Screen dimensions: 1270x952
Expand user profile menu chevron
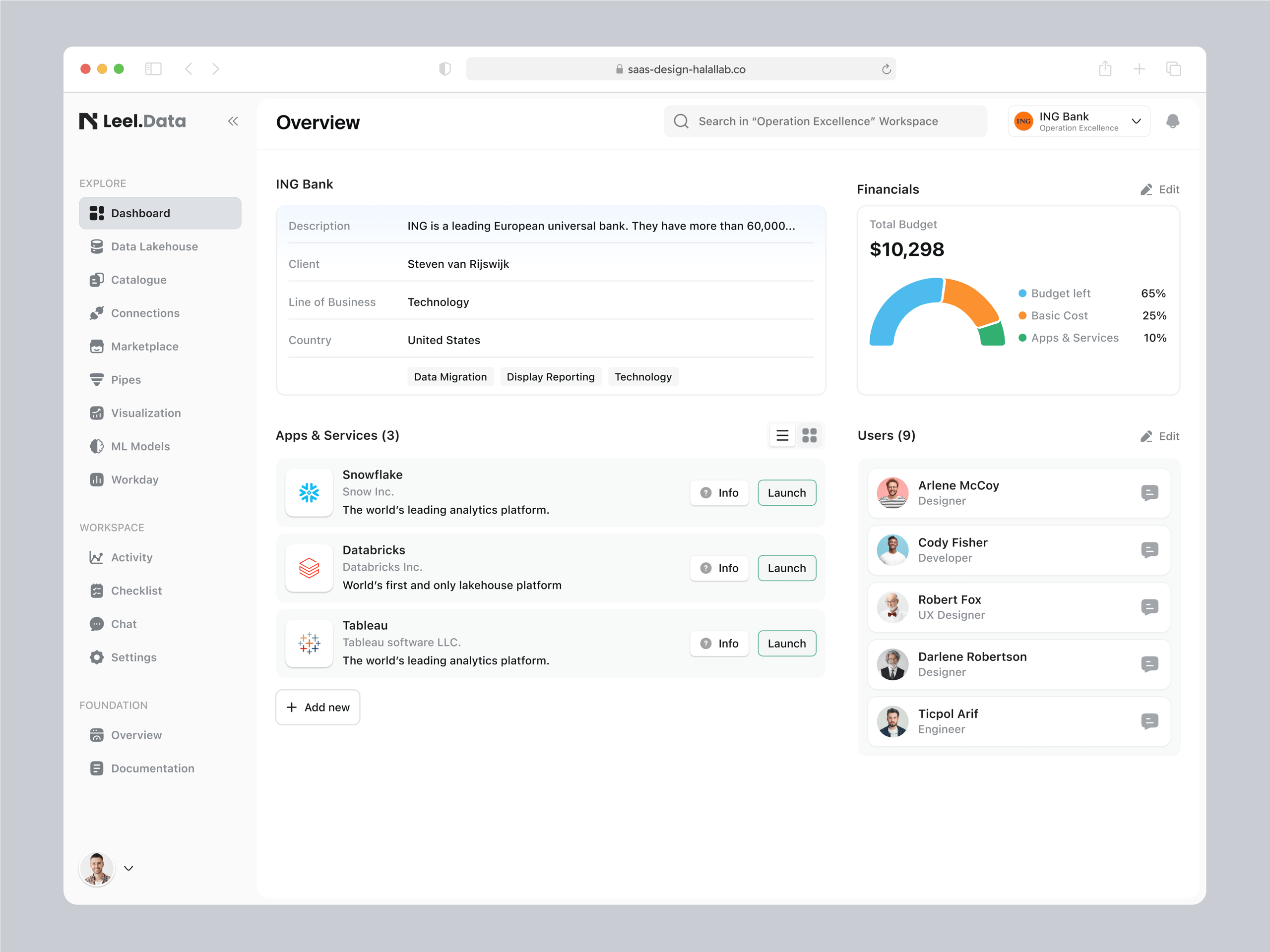128,868
